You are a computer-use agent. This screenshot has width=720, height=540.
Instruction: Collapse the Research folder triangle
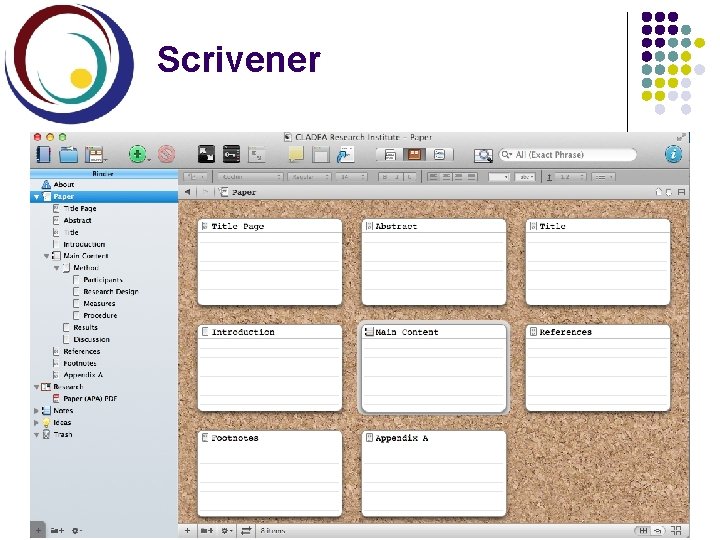click(x=37, y=387)
